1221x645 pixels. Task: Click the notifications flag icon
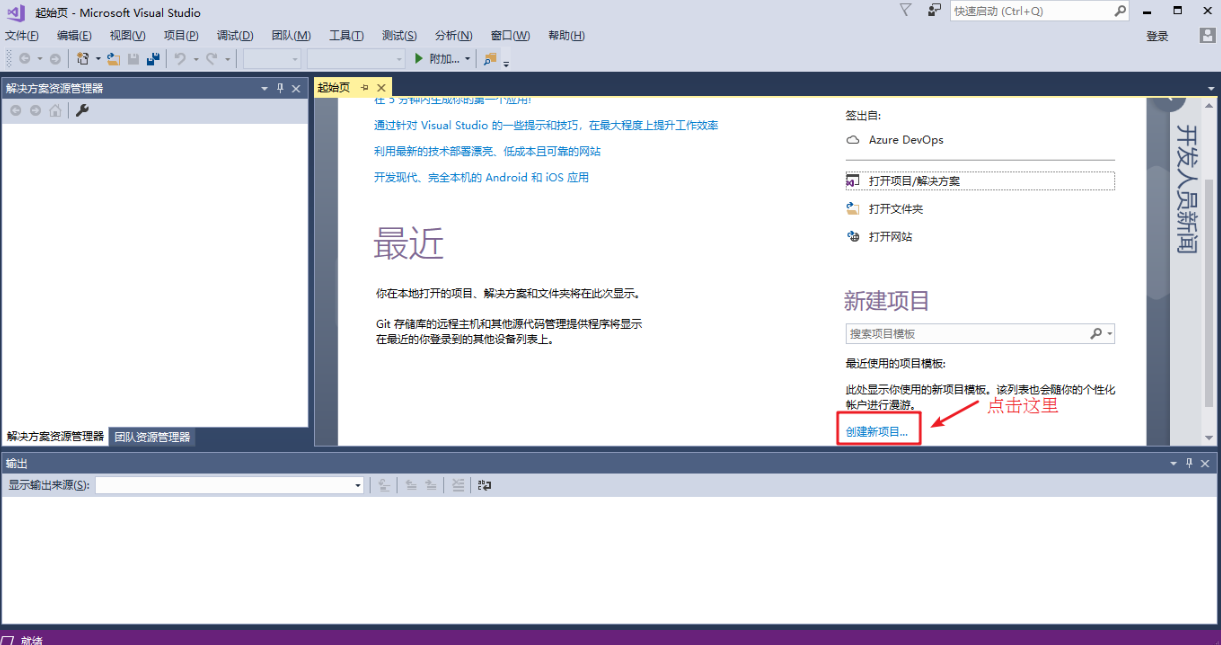[905, 11]
